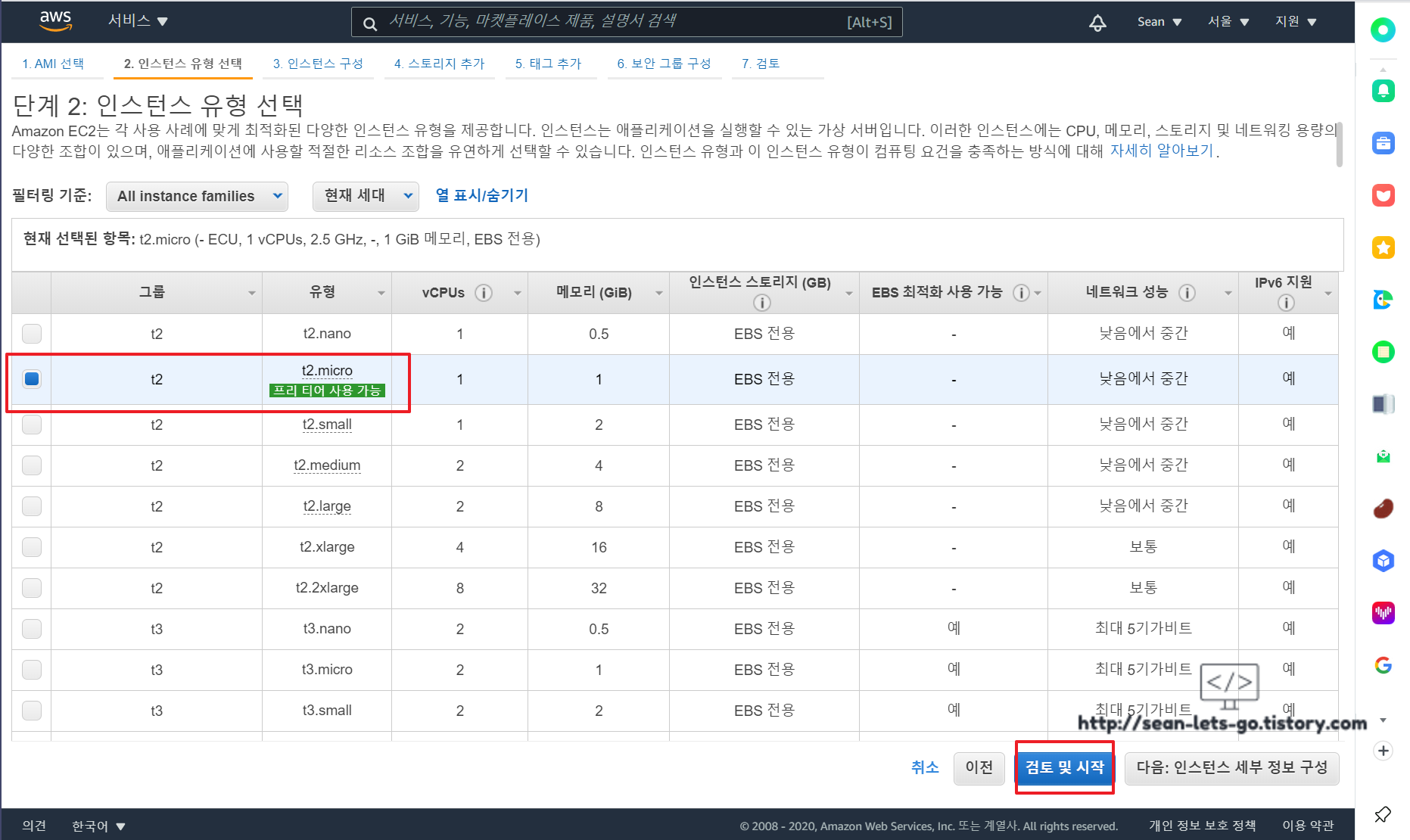This screenshot has width=1410, height=840.
Task: Show IPv6 support info icon
Action: pyautogui.click(x=1286, y=303)
